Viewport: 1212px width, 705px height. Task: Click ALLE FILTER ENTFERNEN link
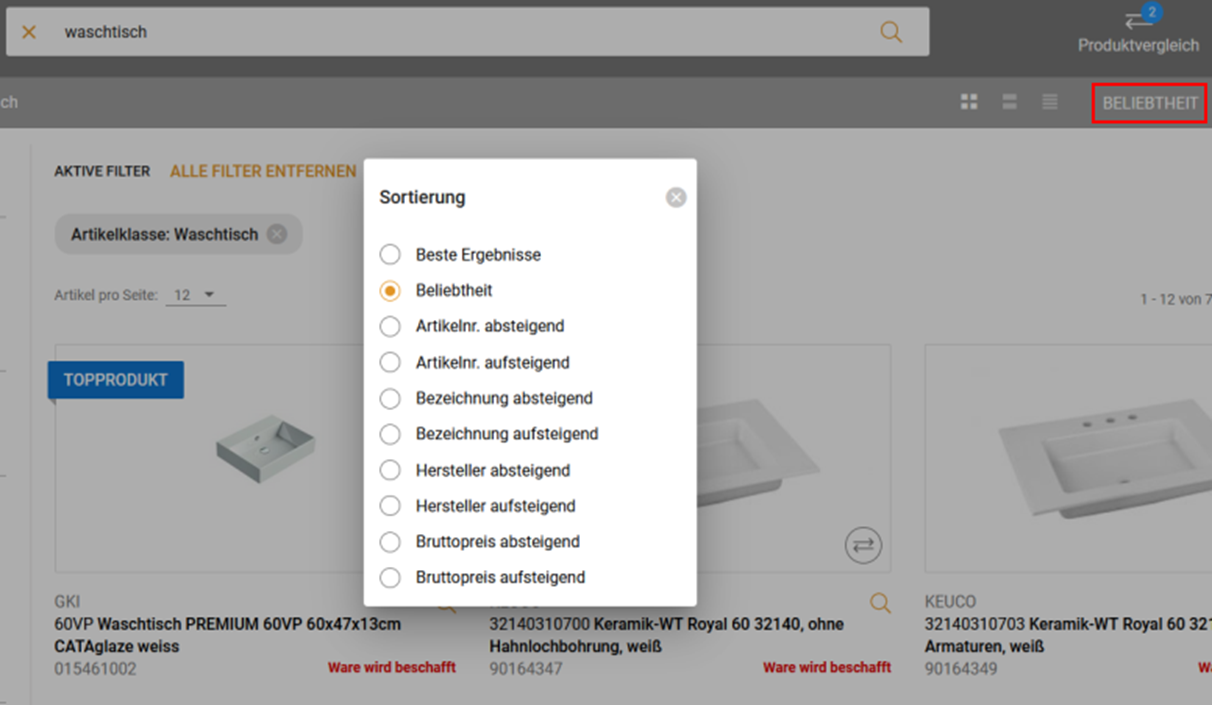click(x=263, y=171)
